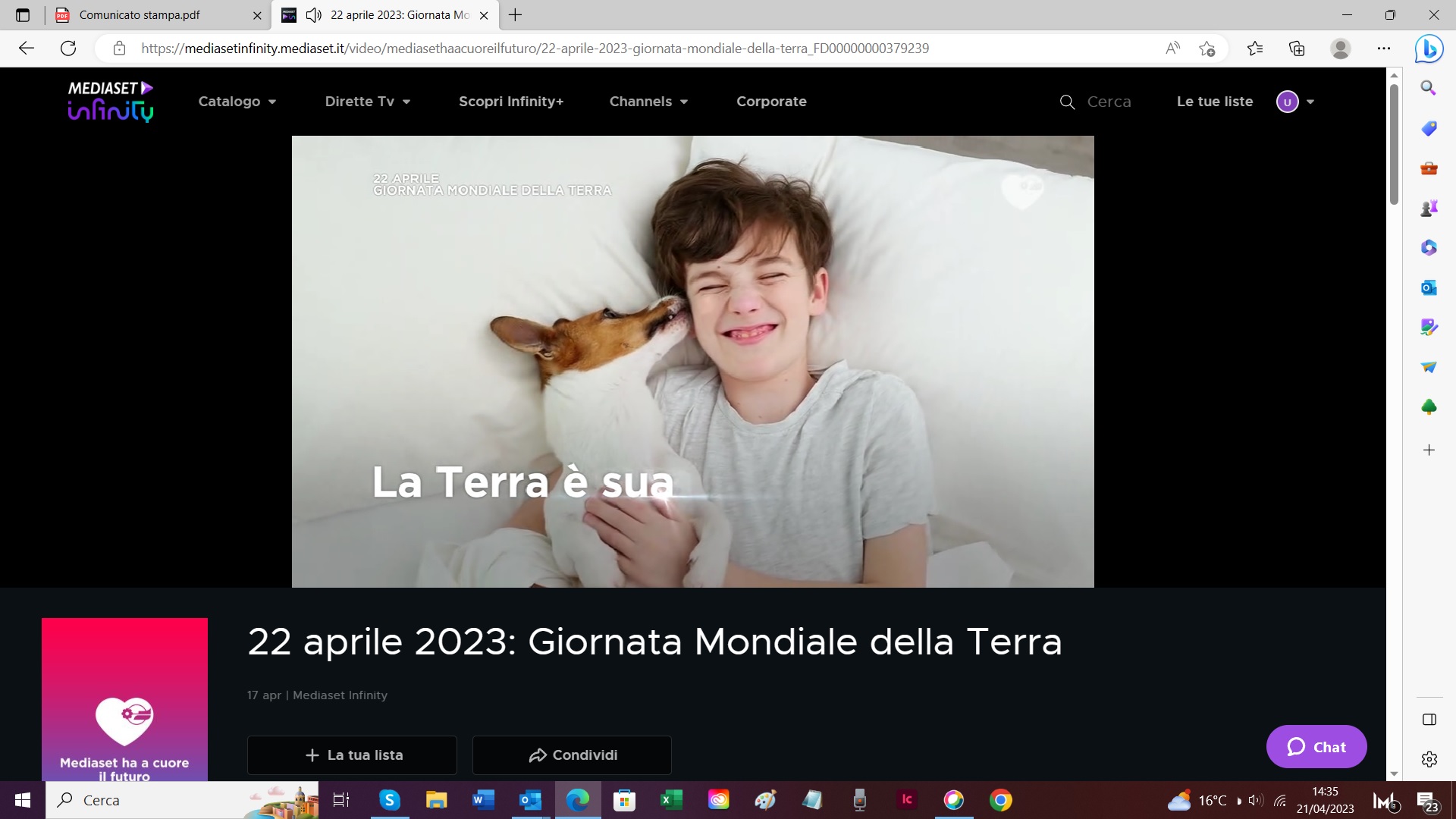Close the Comunicato stampa.pdf tab

coord(257,15)
